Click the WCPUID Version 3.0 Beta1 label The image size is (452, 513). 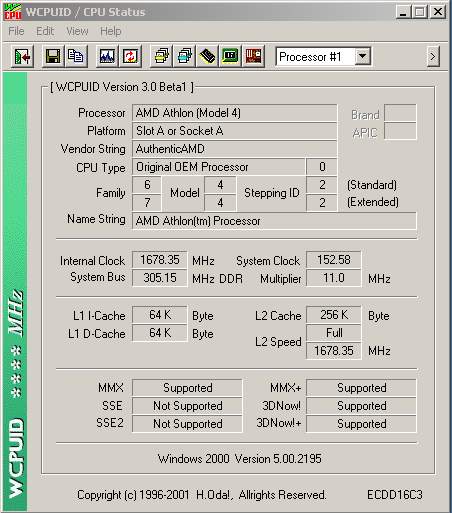click(122, 87)
